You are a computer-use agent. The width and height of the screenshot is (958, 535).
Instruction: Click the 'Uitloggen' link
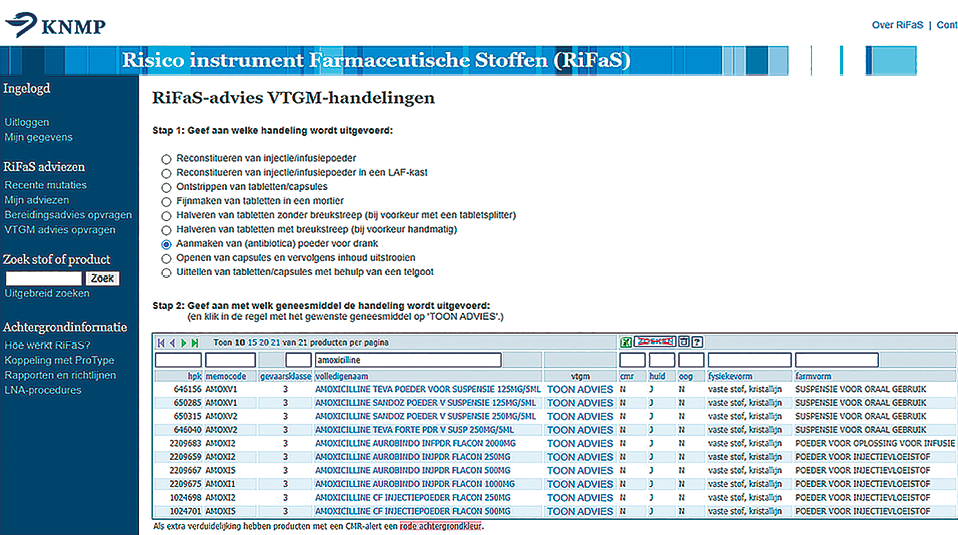[x=26, y=122]
